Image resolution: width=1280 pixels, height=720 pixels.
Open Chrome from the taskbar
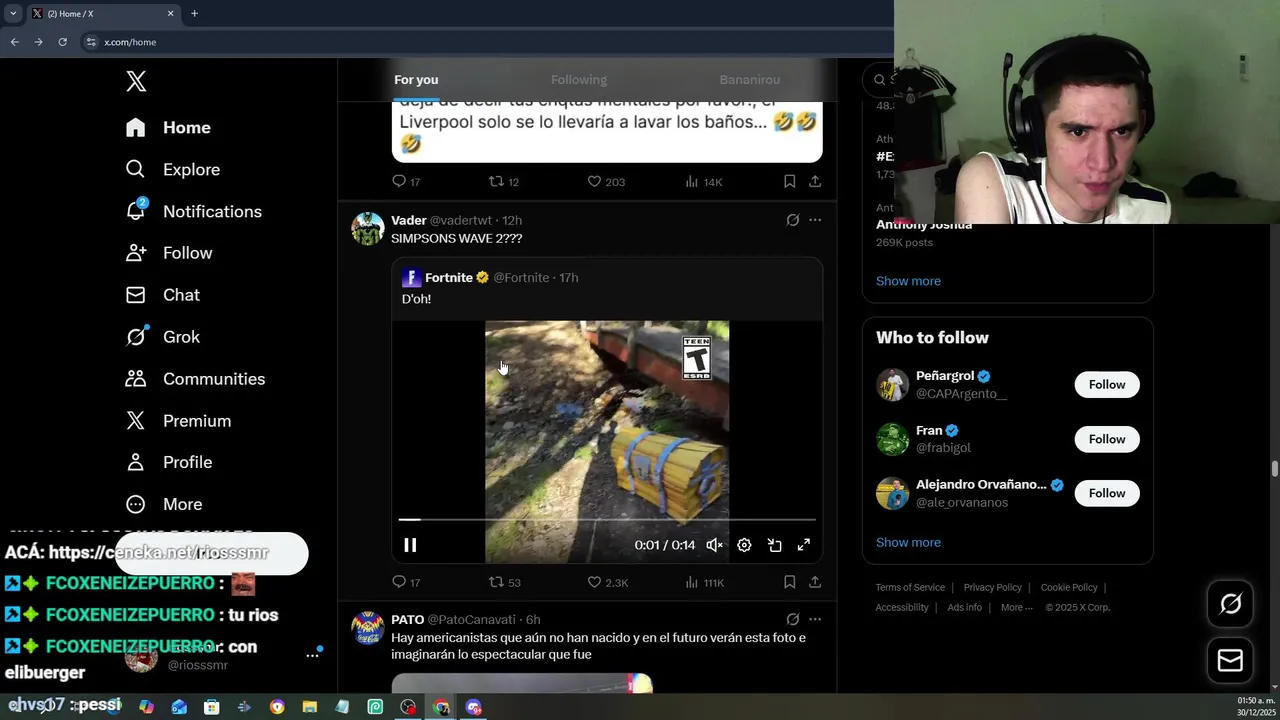click(x=441, y=707)
